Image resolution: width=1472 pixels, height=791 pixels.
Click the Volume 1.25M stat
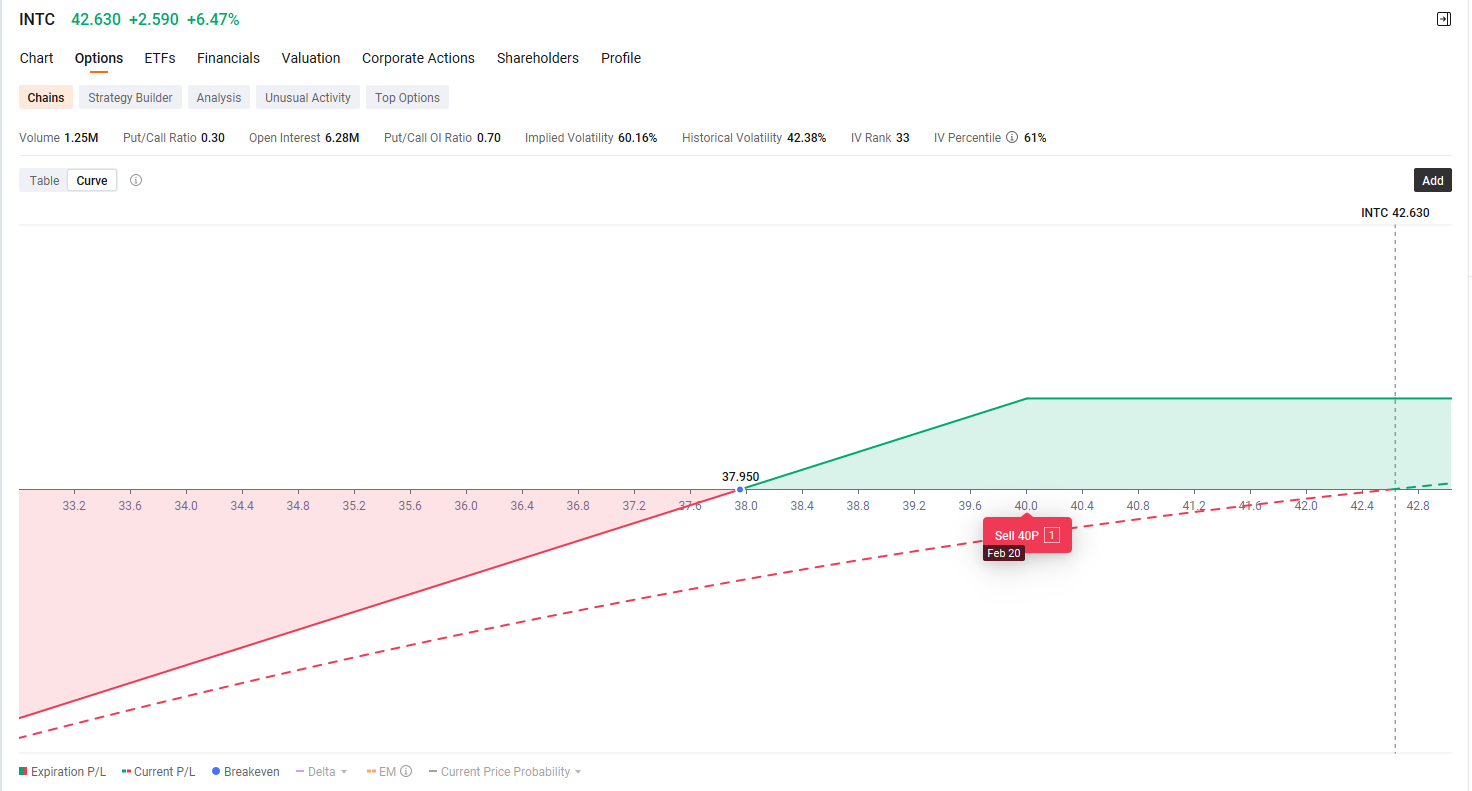point(59,138)
